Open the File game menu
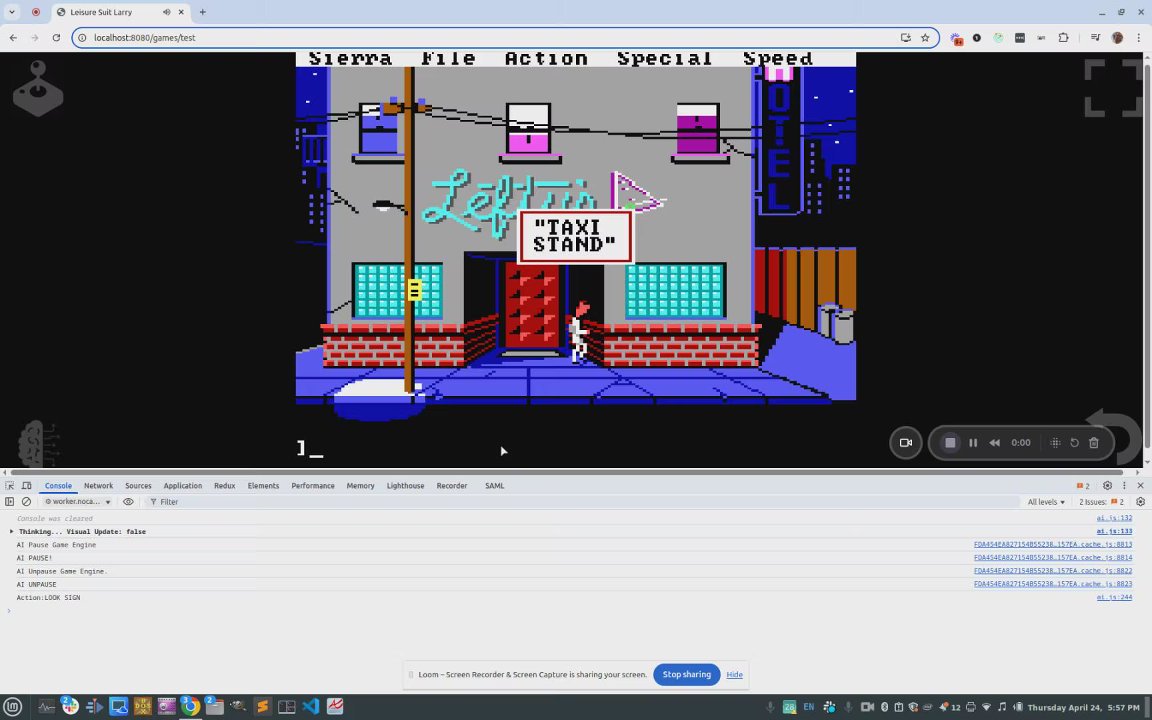The image size is (1152, 720). pos(448,59)
